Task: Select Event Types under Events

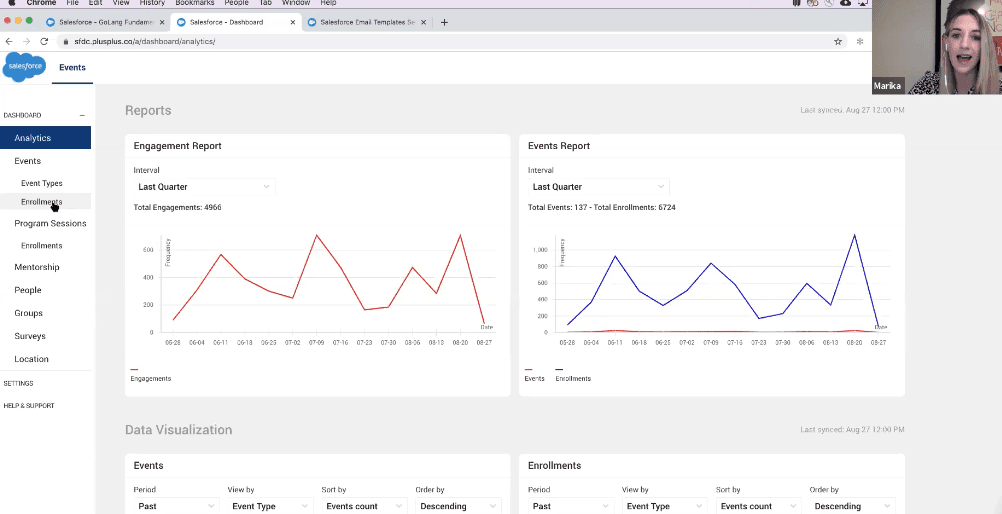Action: (x=42, y=183)
